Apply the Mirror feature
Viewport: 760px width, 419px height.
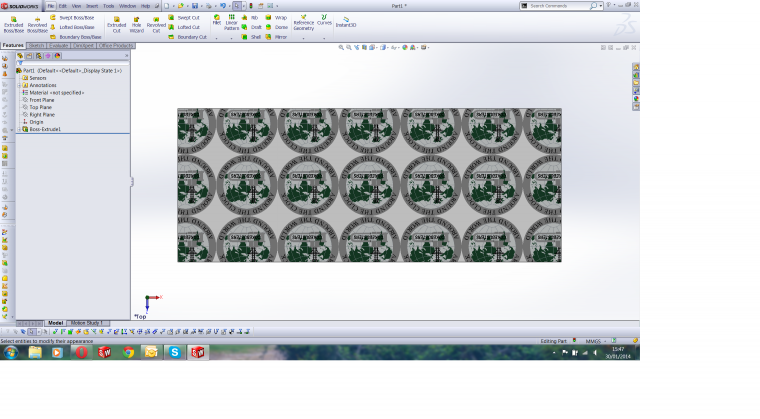(x=277, y=37)
